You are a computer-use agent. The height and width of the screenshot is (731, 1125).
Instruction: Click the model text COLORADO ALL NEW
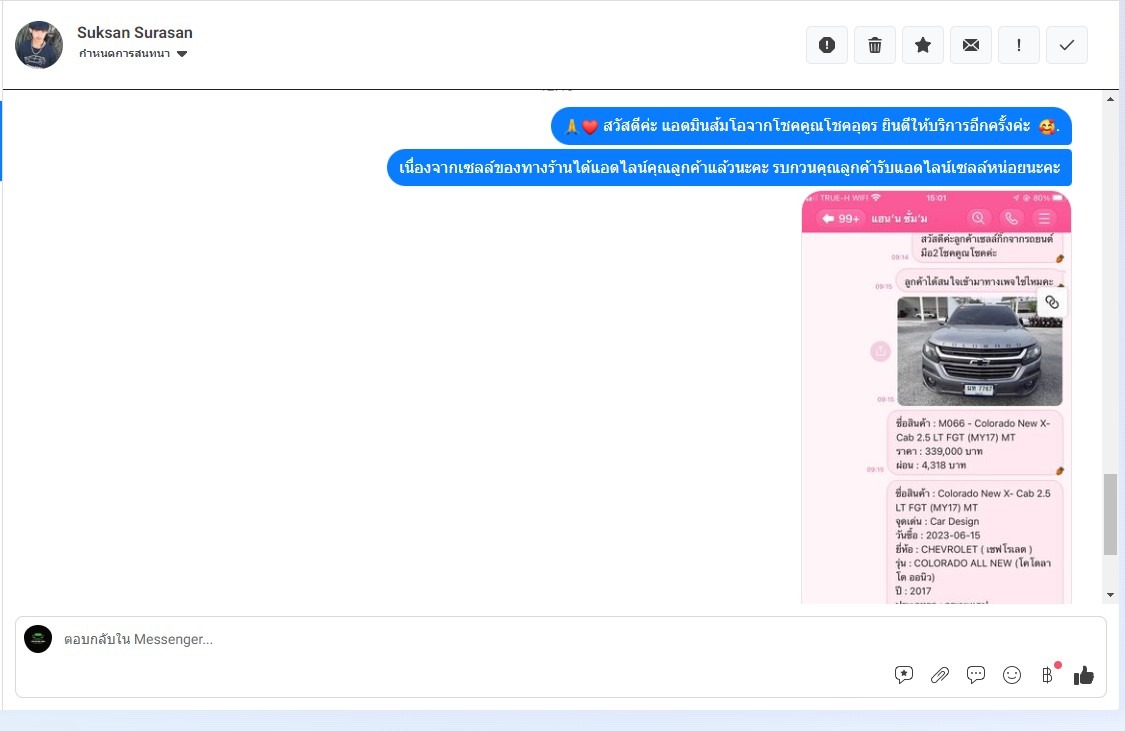[963, 563]
